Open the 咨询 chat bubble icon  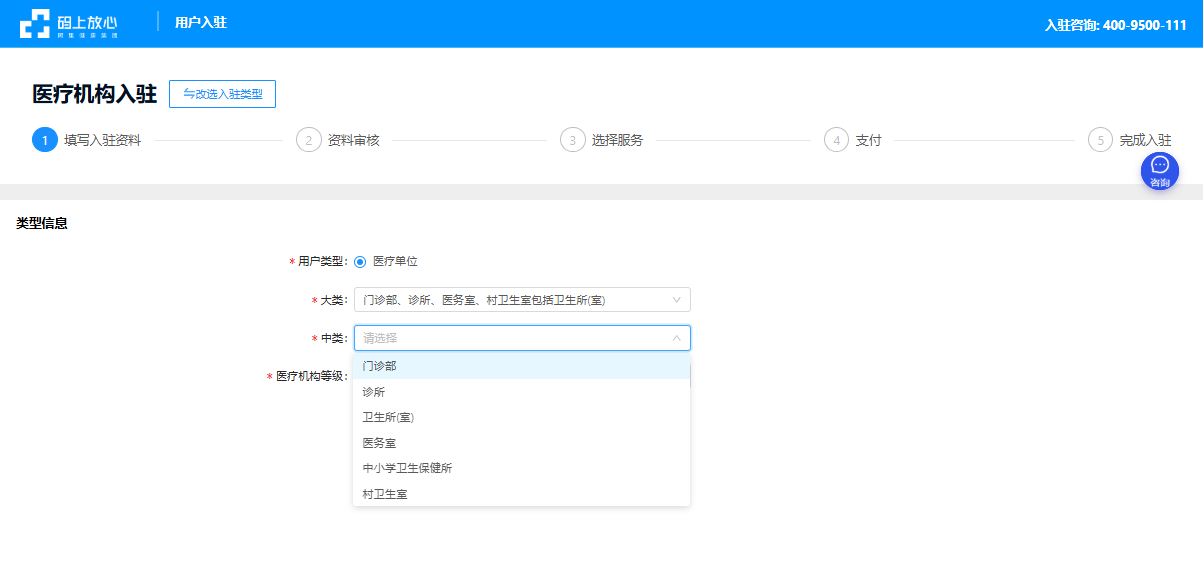click(x=1160, y=171)
